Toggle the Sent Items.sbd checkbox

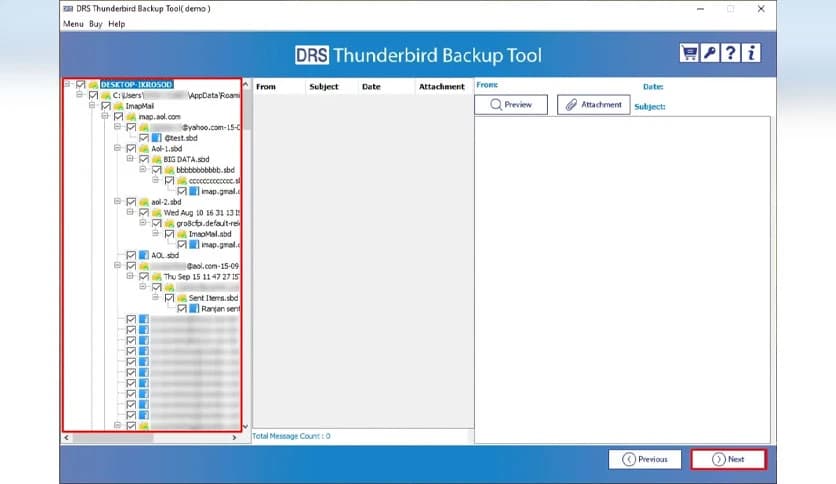coord(170,298)
